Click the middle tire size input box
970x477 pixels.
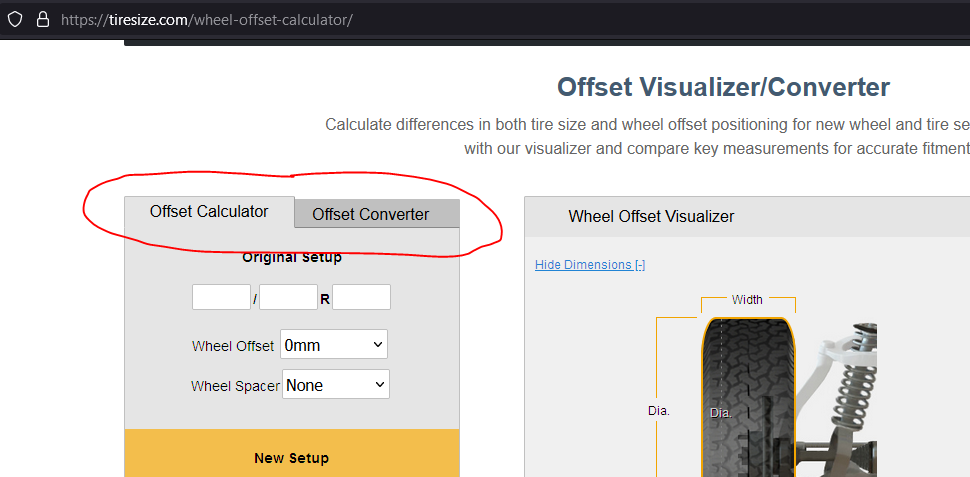(288, 297)
